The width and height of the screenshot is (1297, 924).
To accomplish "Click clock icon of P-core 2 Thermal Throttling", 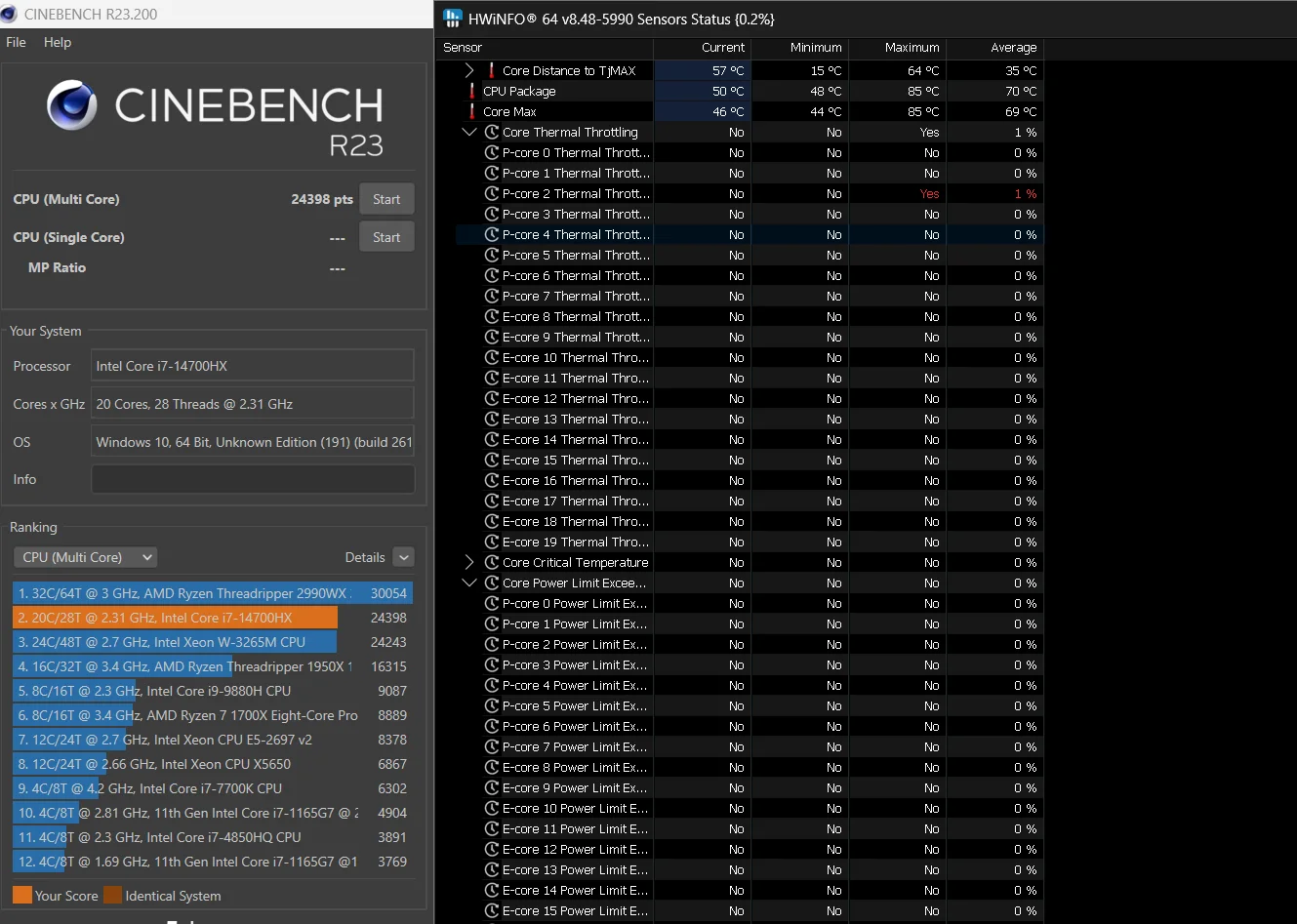I will pos(492,193).
